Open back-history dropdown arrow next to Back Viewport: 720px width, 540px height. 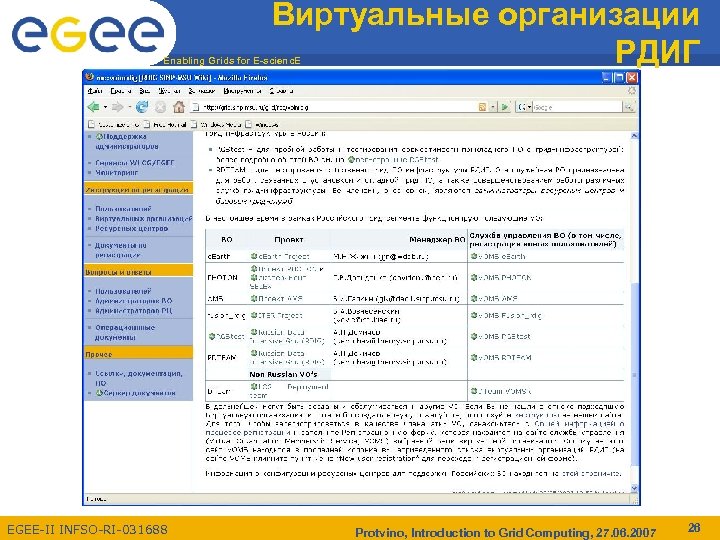tap(105, 107)
